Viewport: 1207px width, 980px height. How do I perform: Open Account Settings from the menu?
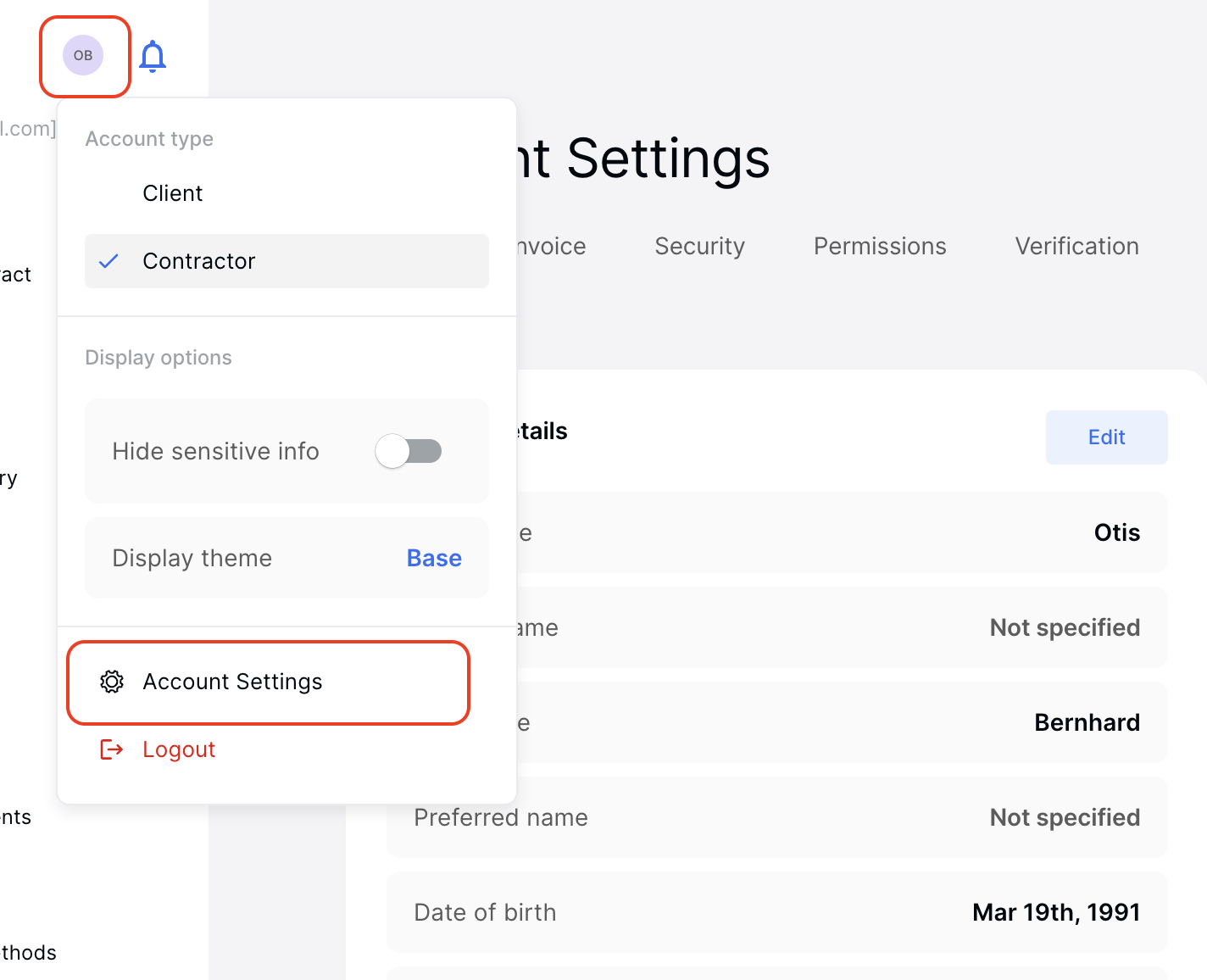(x=232, y=682)
